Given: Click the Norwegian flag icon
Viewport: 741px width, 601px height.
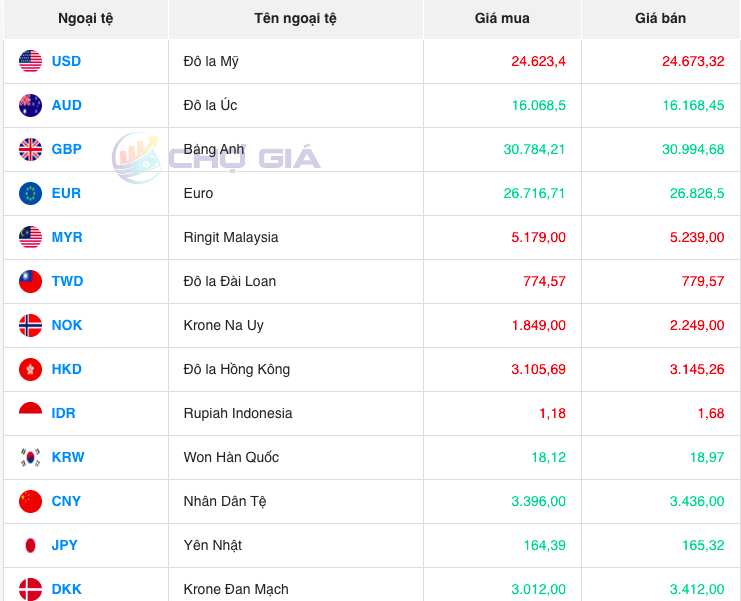Looking at the screenshot, I should pyautogui.click(x=30, y=325).
